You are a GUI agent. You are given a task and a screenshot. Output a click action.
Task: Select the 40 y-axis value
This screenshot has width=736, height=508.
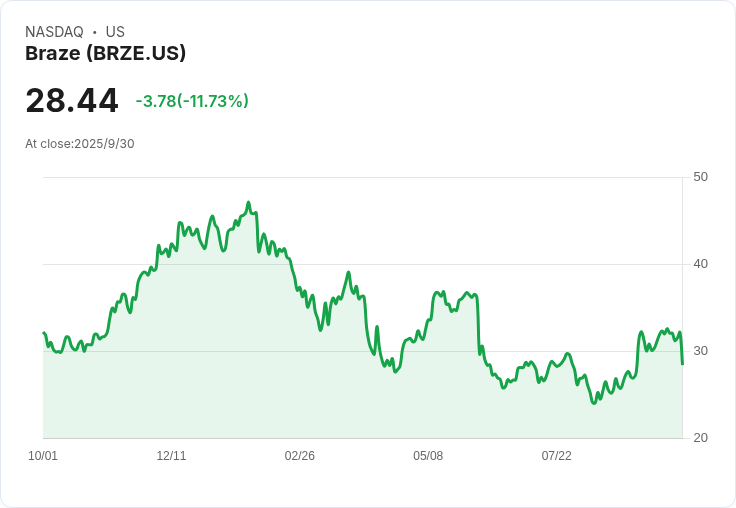(700, 264)
